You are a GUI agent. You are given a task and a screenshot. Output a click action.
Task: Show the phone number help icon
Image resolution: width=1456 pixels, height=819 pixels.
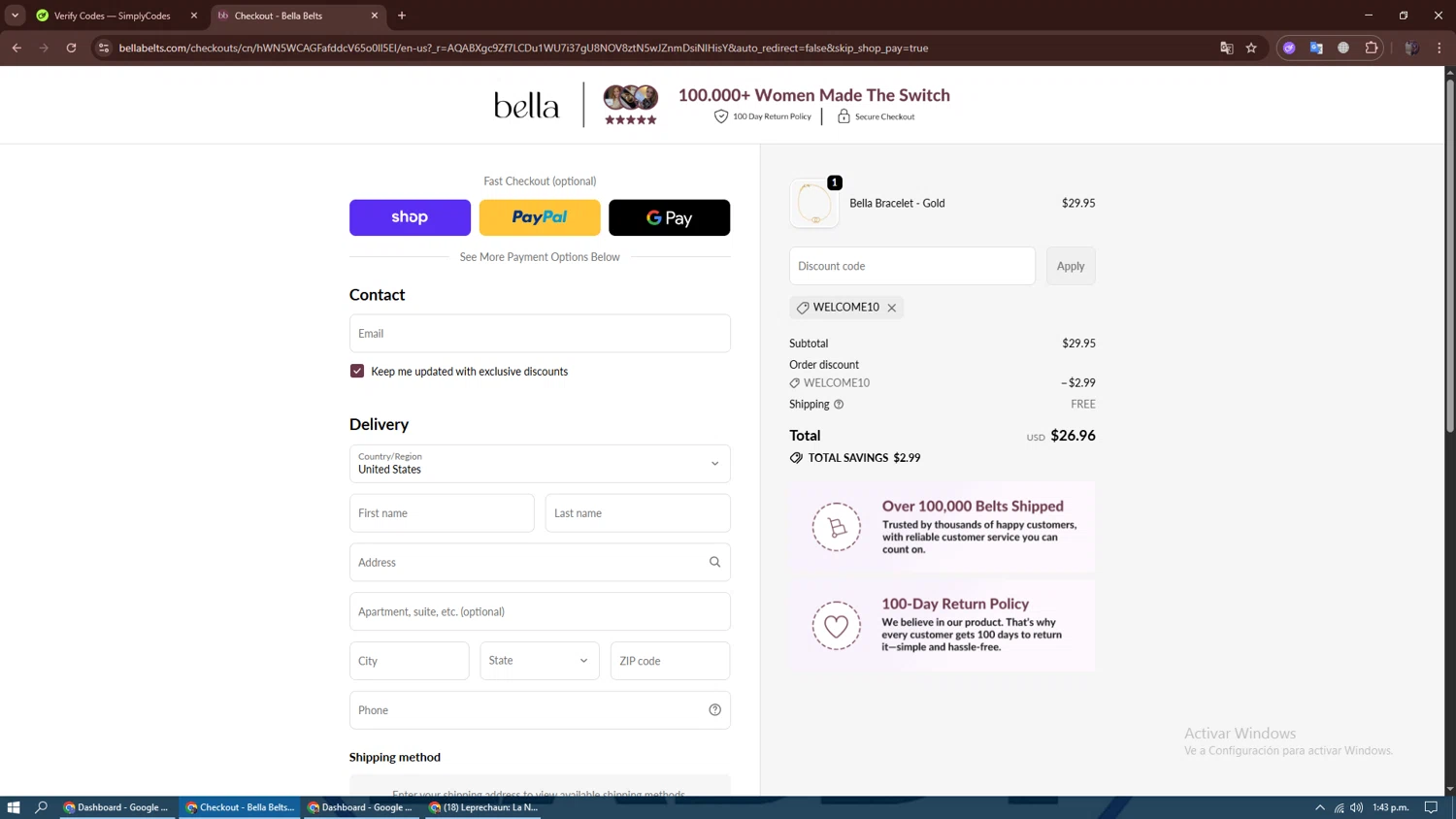click(715, 710)
